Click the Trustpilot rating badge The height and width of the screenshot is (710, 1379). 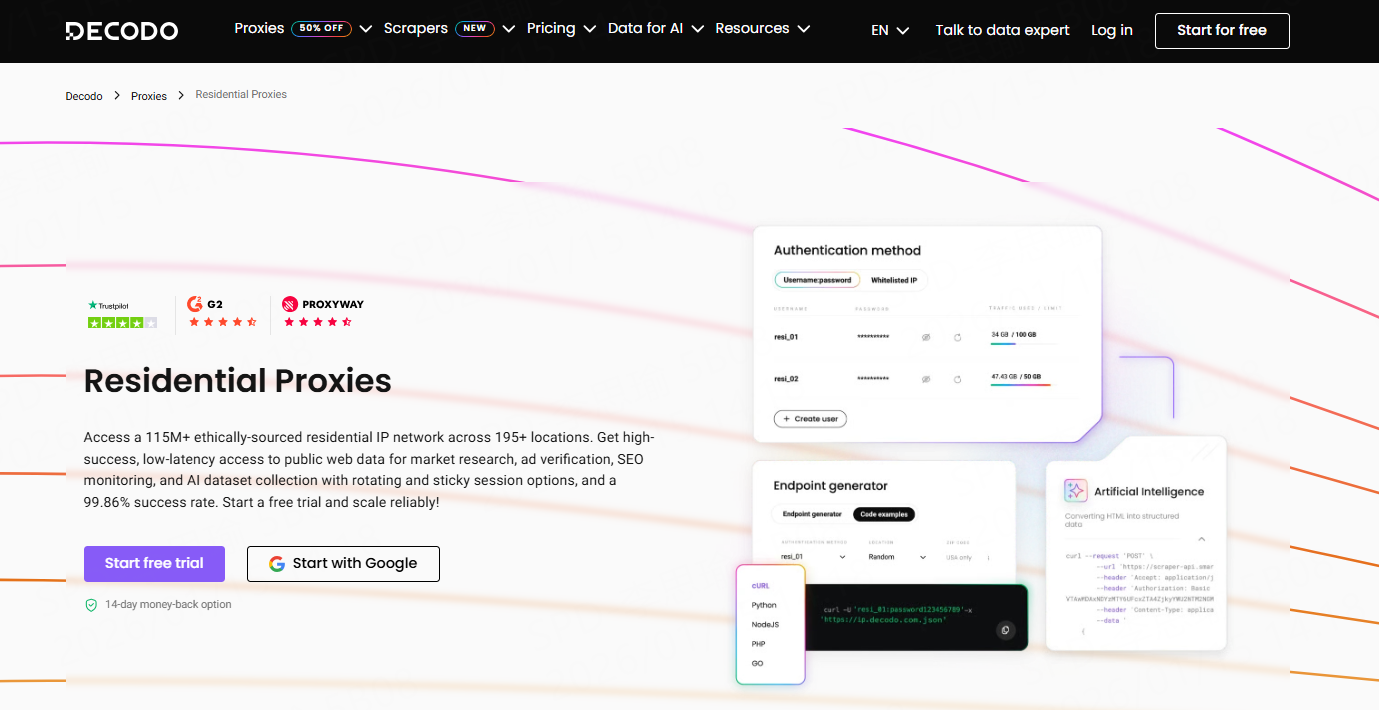pyautogui.click(x=122, y=314)
